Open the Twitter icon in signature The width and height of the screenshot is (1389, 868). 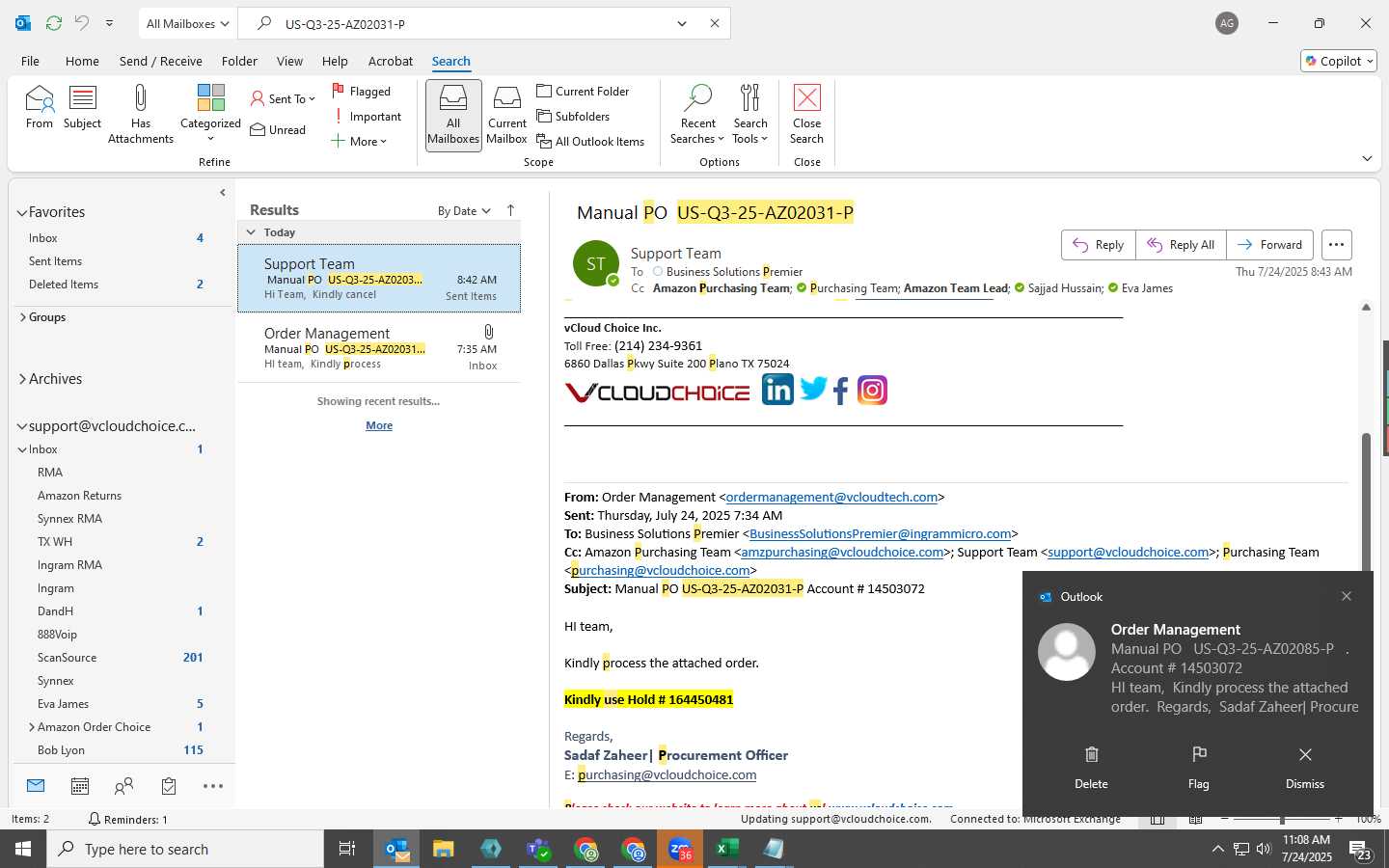tap(813, 389)
